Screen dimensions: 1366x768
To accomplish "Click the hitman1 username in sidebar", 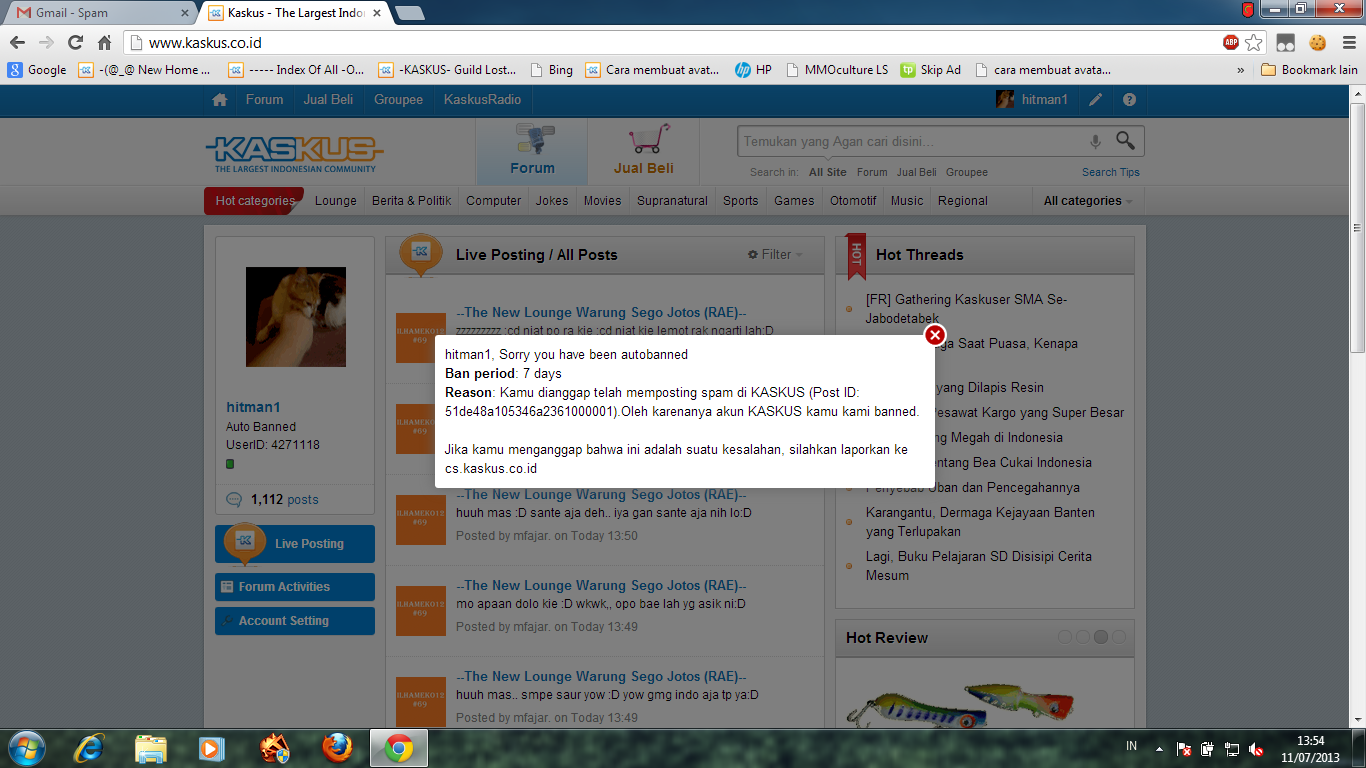I will [x=253, y=407].
